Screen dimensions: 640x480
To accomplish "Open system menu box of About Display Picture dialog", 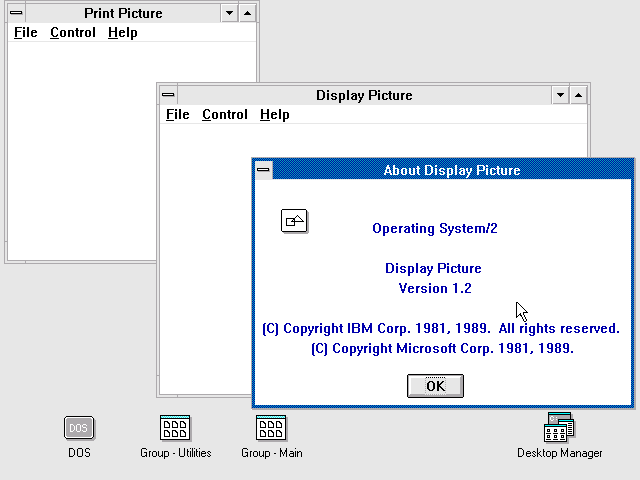I will click(x=263, y=170).
